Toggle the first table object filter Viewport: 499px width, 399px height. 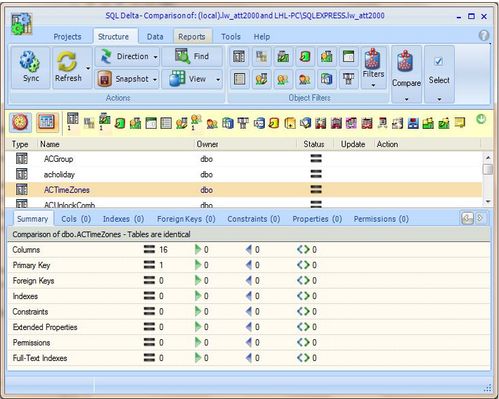[x=239, y=57]
